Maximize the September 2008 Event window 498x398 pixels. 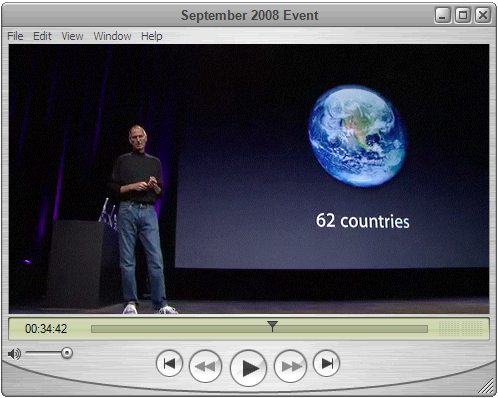[463, 15]
